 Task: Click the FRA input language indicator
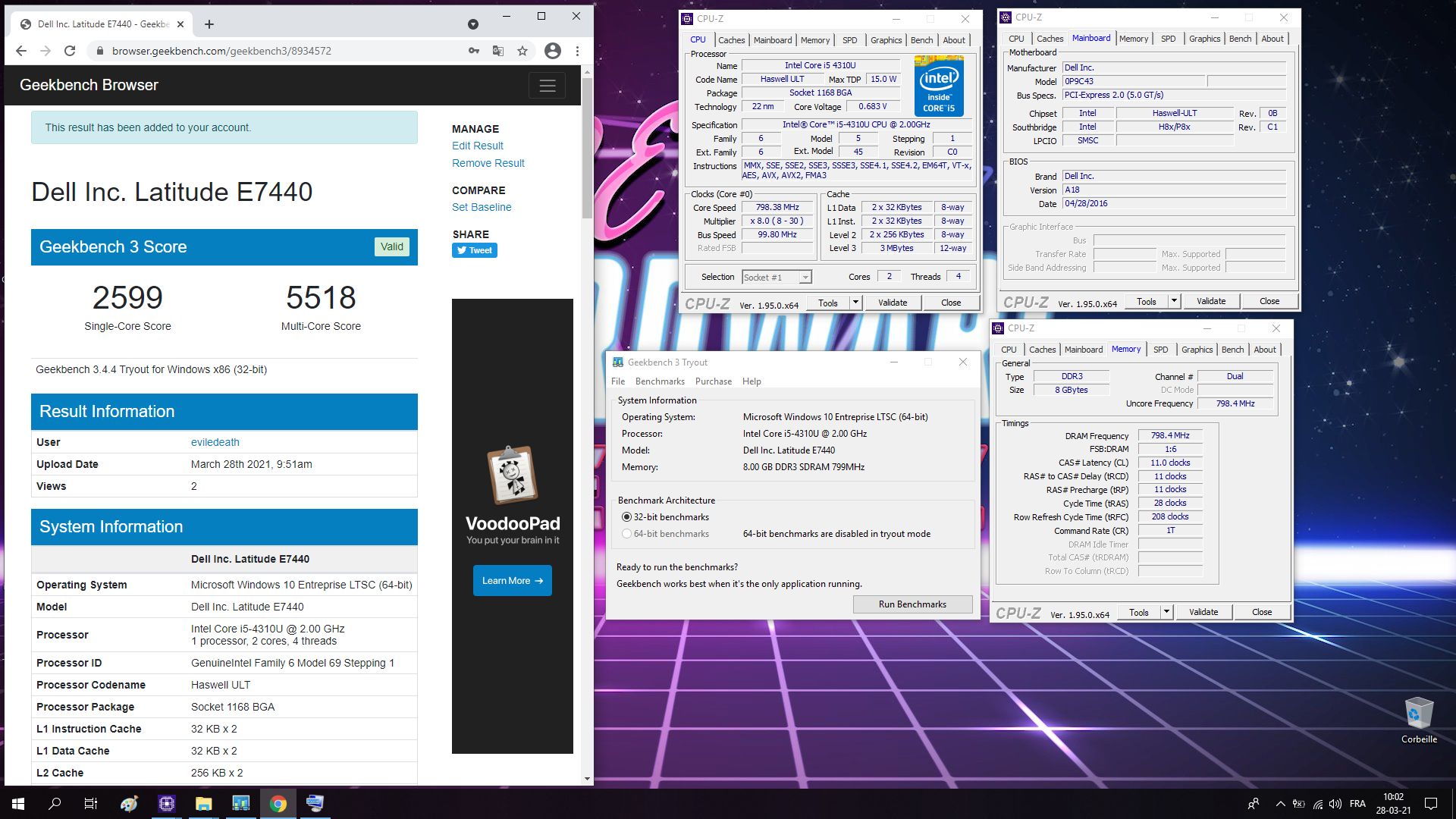coord(1357,804)
